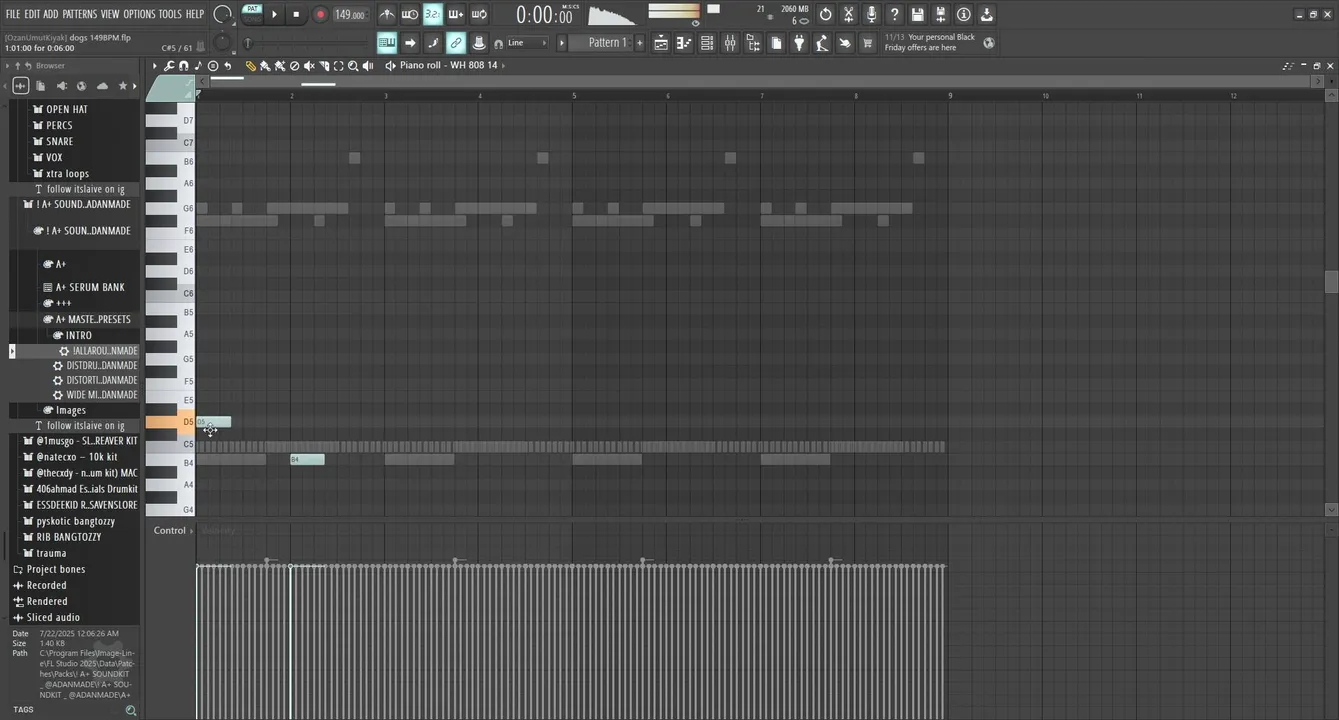Click the undo history circular arrow icon
This screenshot has width=1339, height=720.
coord(825,14)
